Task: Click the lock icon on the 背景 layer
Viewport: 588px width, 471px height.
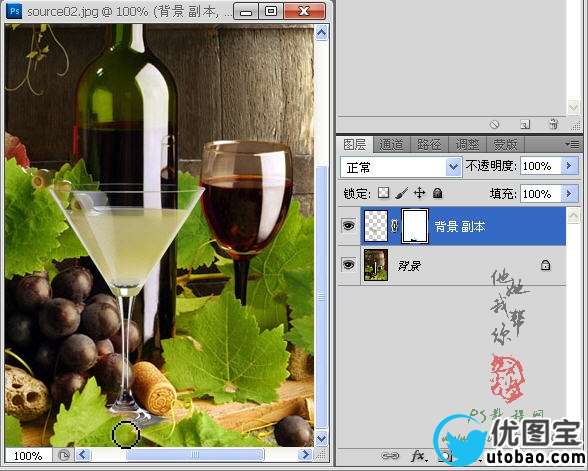Action: (x=545, y=266)
